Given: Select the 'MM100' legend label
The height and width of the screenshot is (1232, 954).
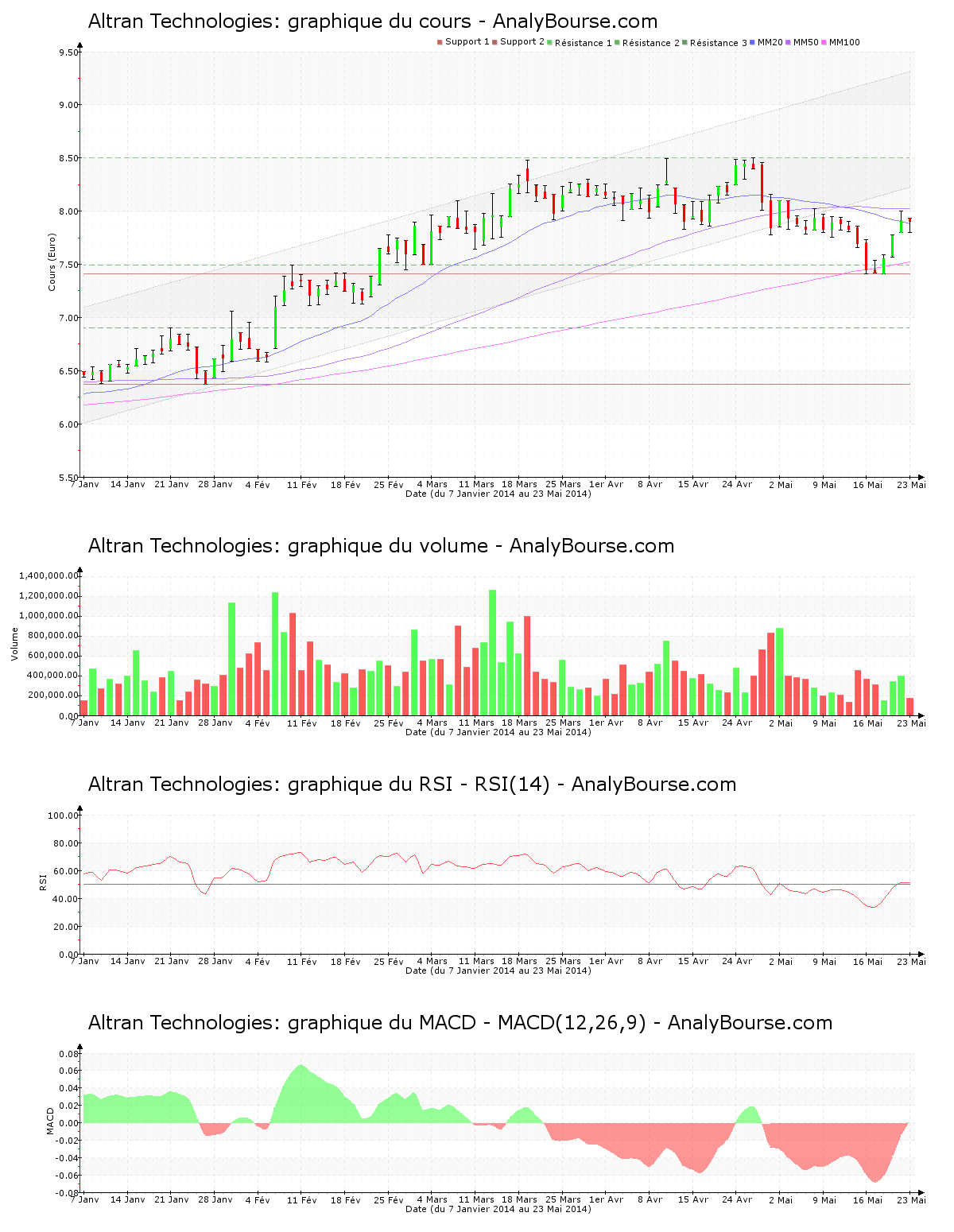Looking at the screenshot, I should pos(844,42).
